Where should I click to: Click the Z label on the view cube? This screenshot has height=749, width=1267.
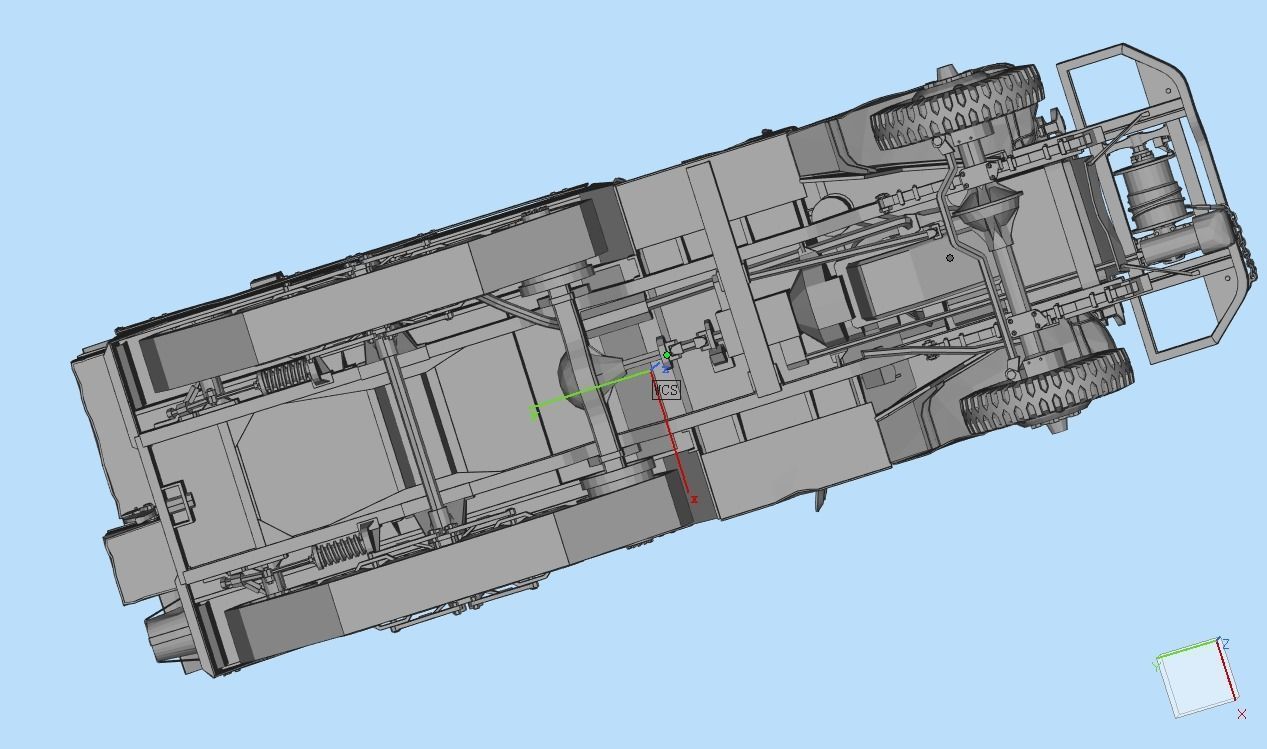click(x=1225, y=644)
